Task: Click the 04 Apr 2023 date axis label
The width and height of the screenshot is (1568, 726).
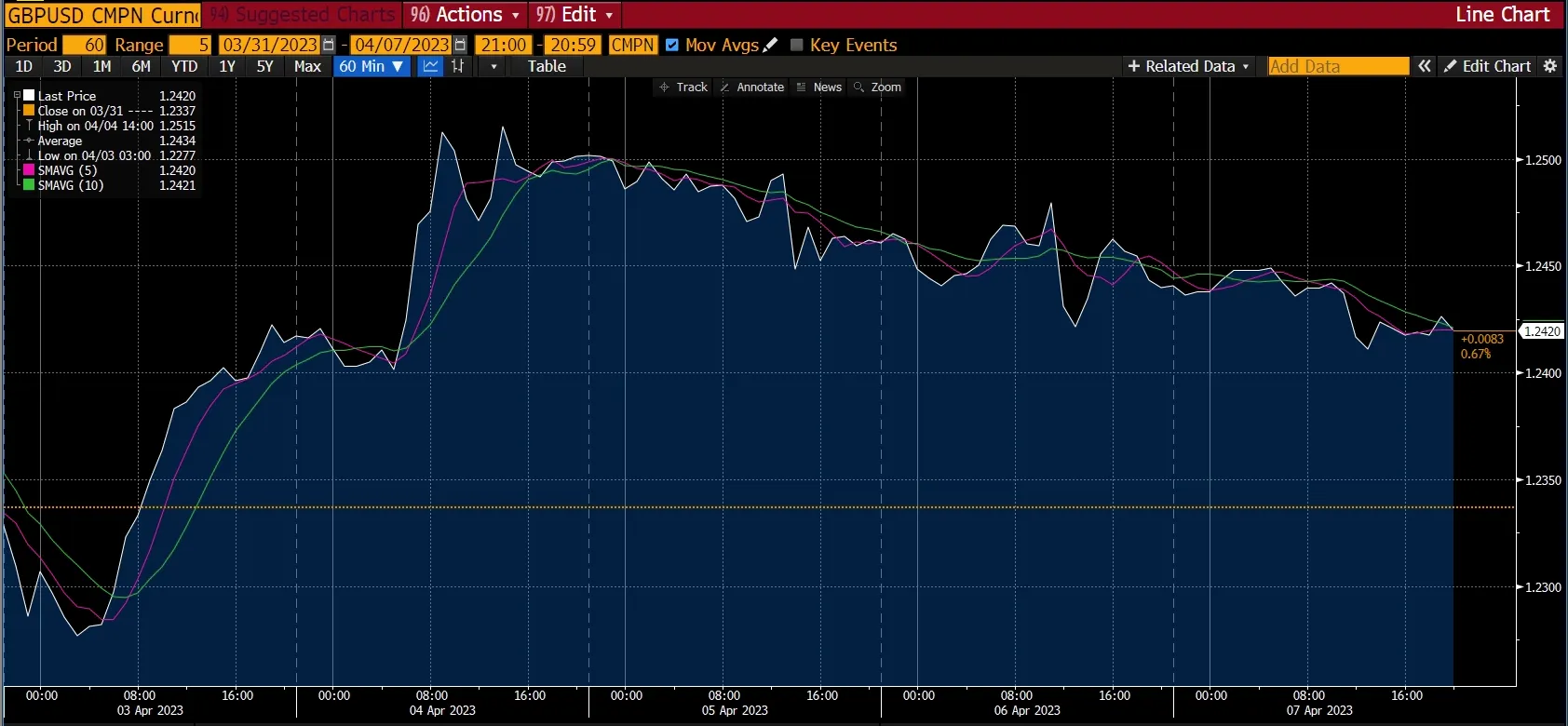Action: (x=442, y=710)
